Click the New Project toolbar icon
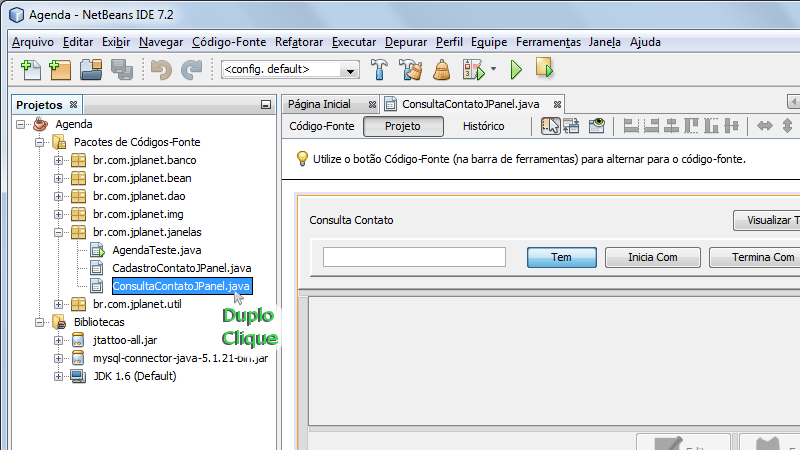 (60, 70)
